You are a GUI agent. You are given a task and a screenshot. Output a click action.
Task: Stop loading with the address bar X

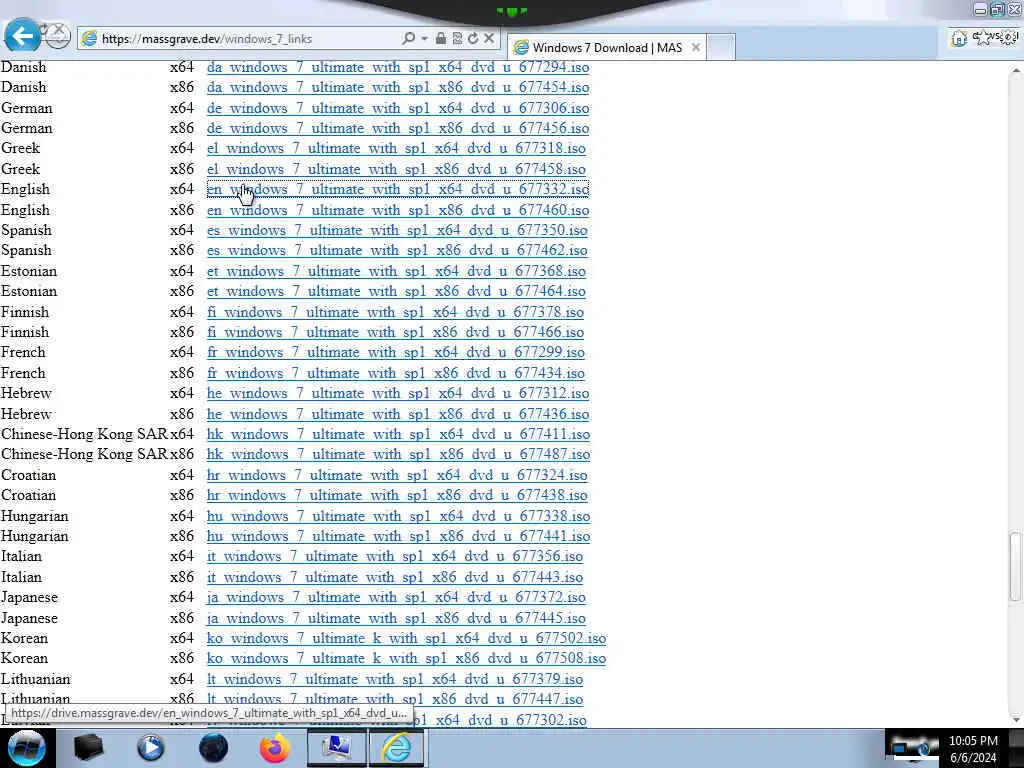coord(488,39)
